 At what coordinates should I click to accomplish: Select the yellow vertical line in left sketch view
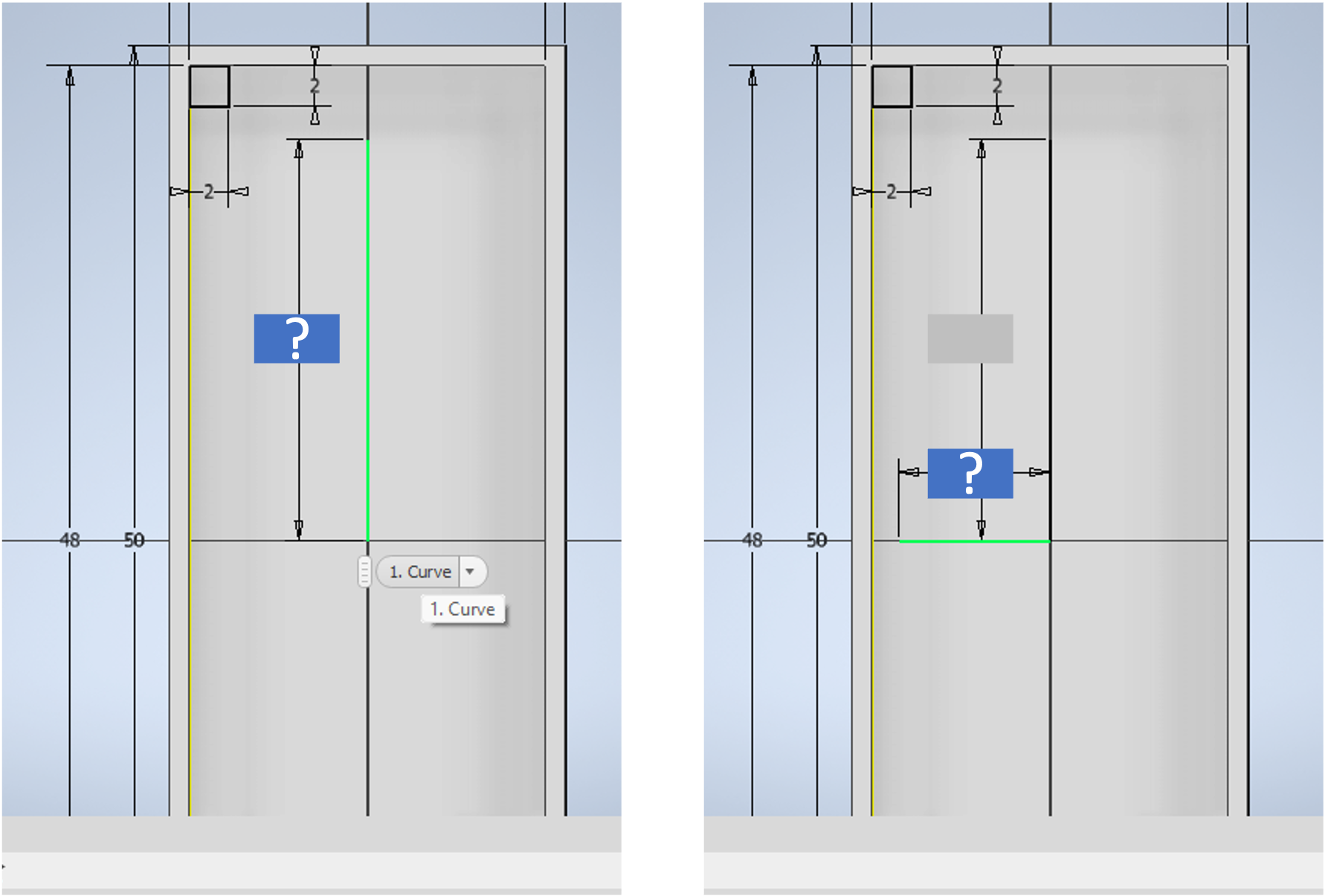(190, 461)
